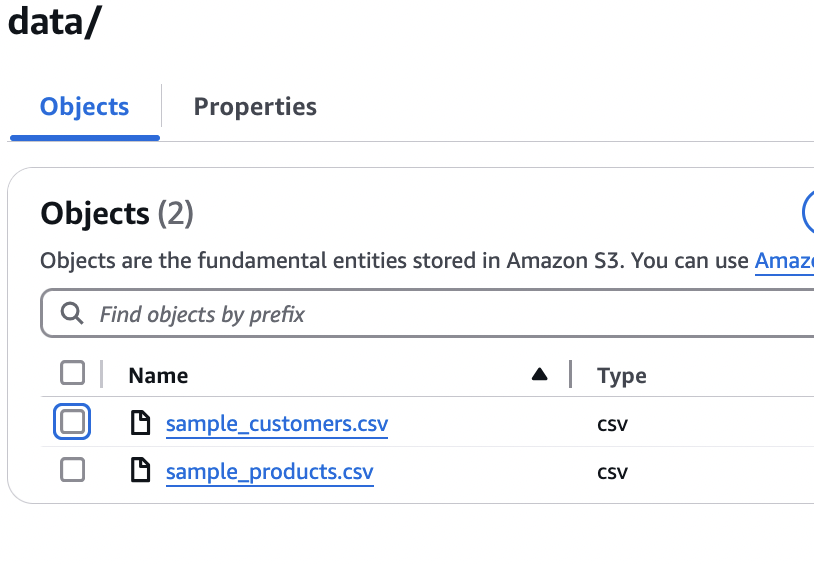Toggle the select-all checkbox in the header
The image size is (814, 564).
[x=72, y=374]
